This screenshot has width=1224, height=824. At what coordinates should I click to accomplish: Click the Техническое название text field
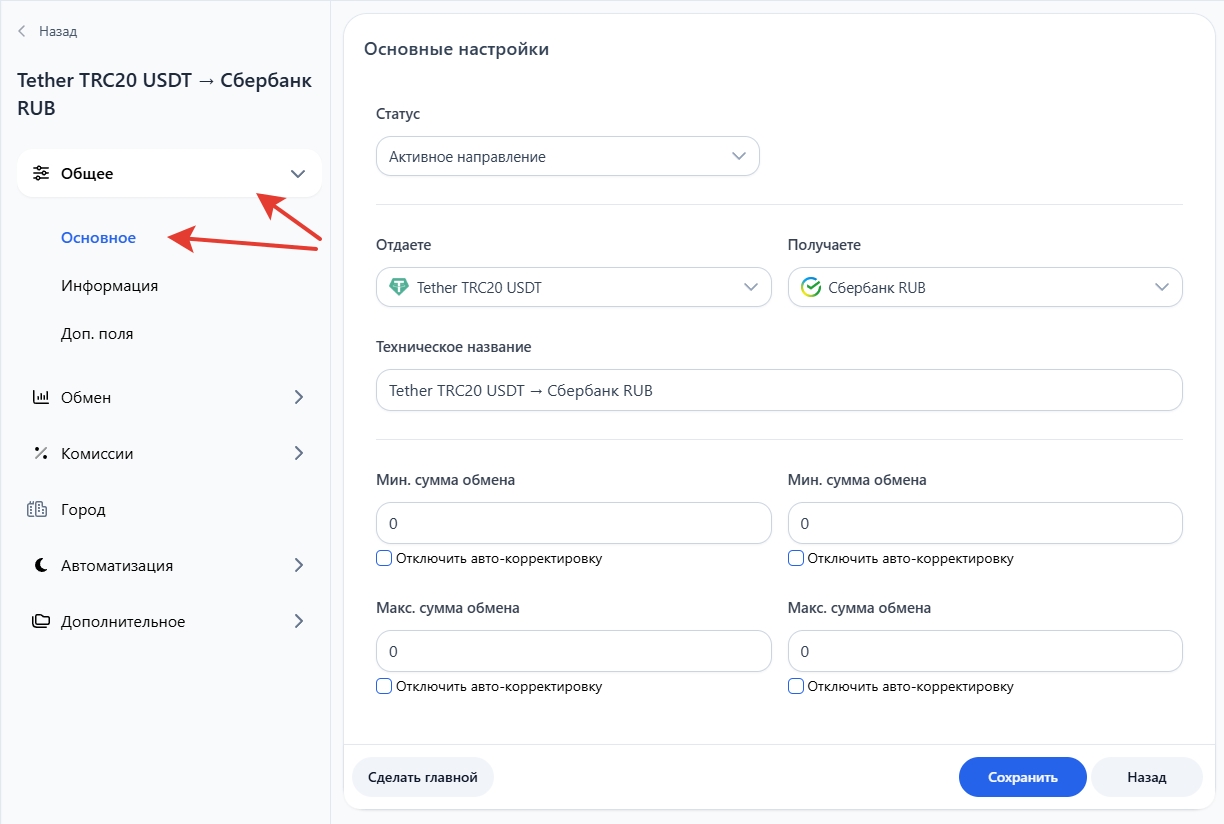779,391
